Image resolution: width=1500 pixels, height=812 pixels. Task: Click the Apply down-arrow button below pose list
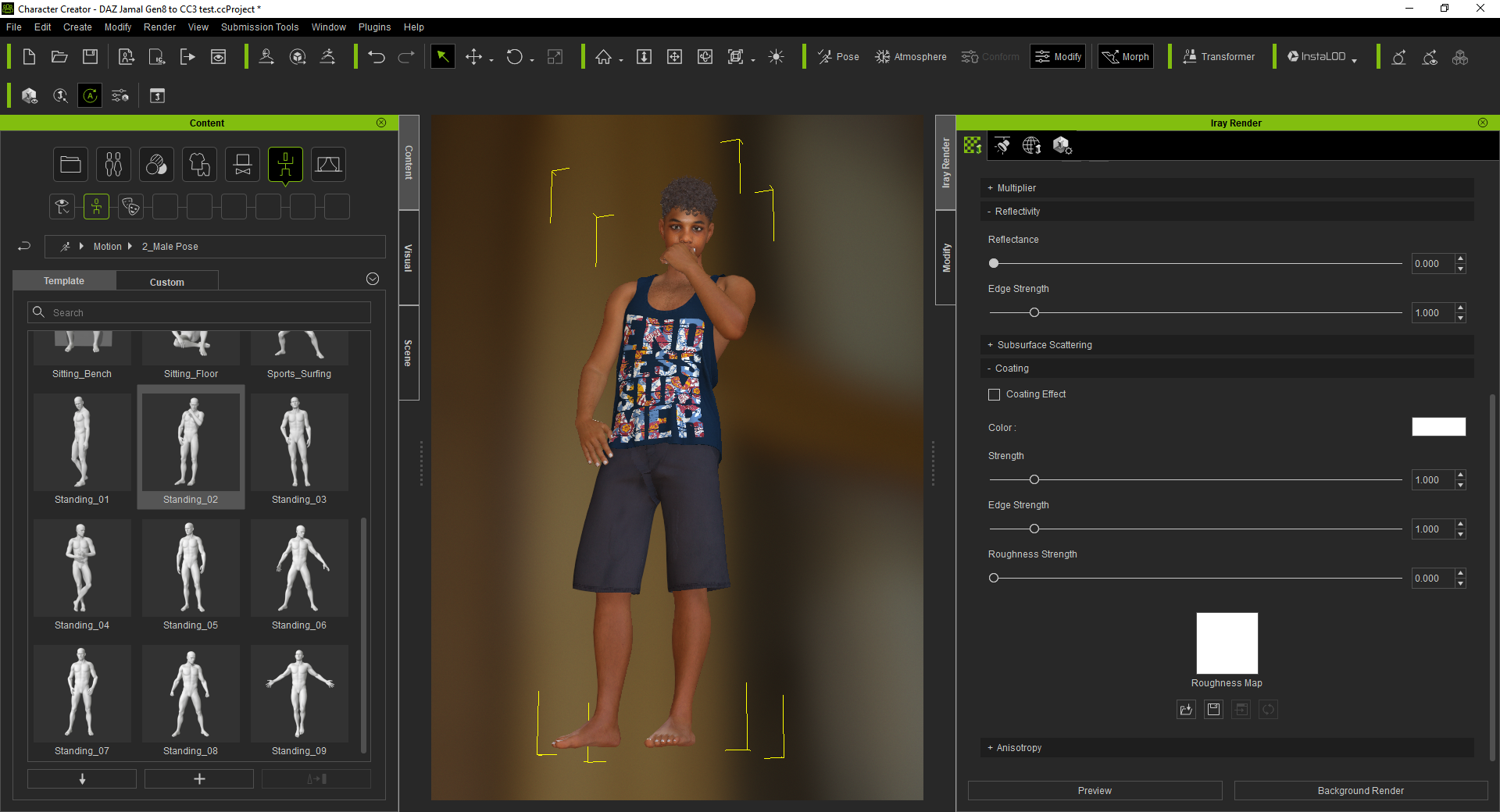(82, 778)
